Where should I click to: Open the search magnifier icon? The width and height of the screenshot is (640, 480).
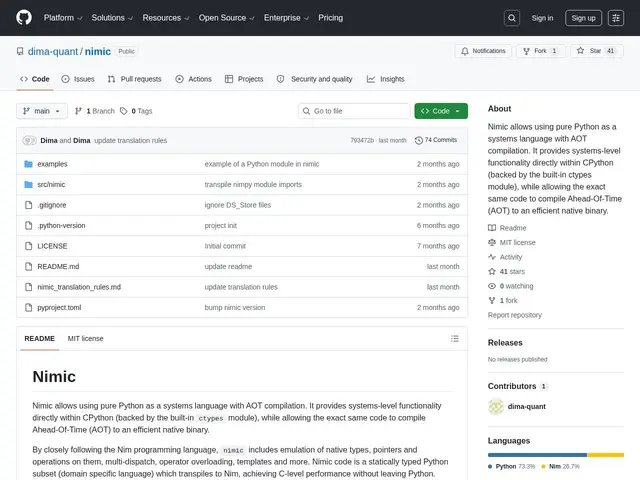coord(511,18)
